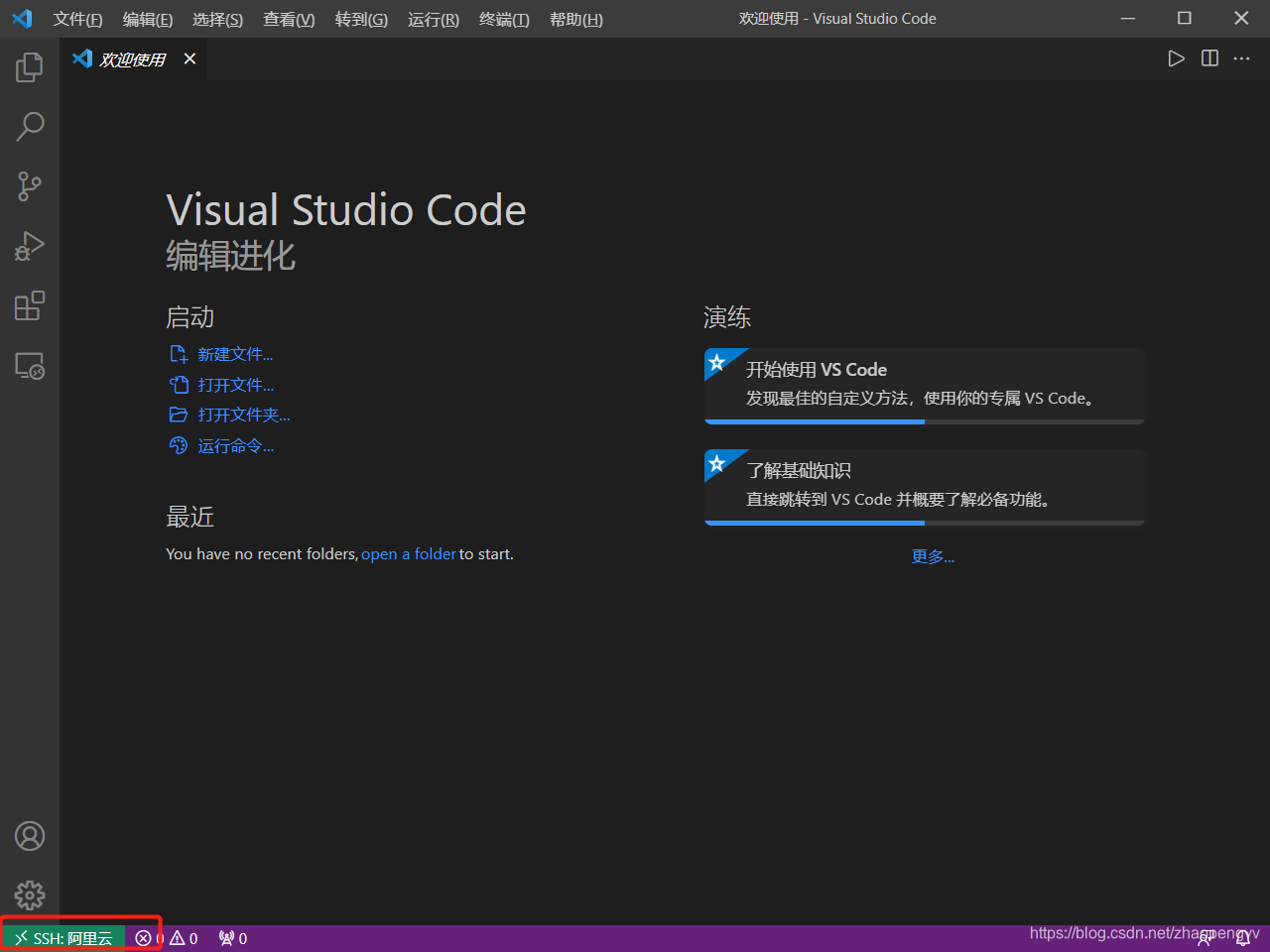Click the 打开文件夹... link
Viewport: 1270px width, 952px height.
pos(244,415)
